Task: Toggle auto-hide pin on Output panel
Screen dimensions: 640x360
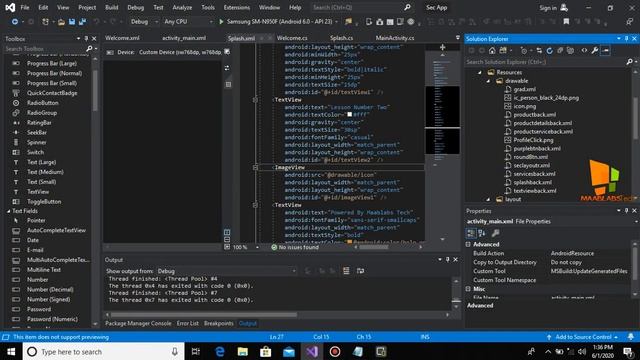Action: [x=448, y=260]
